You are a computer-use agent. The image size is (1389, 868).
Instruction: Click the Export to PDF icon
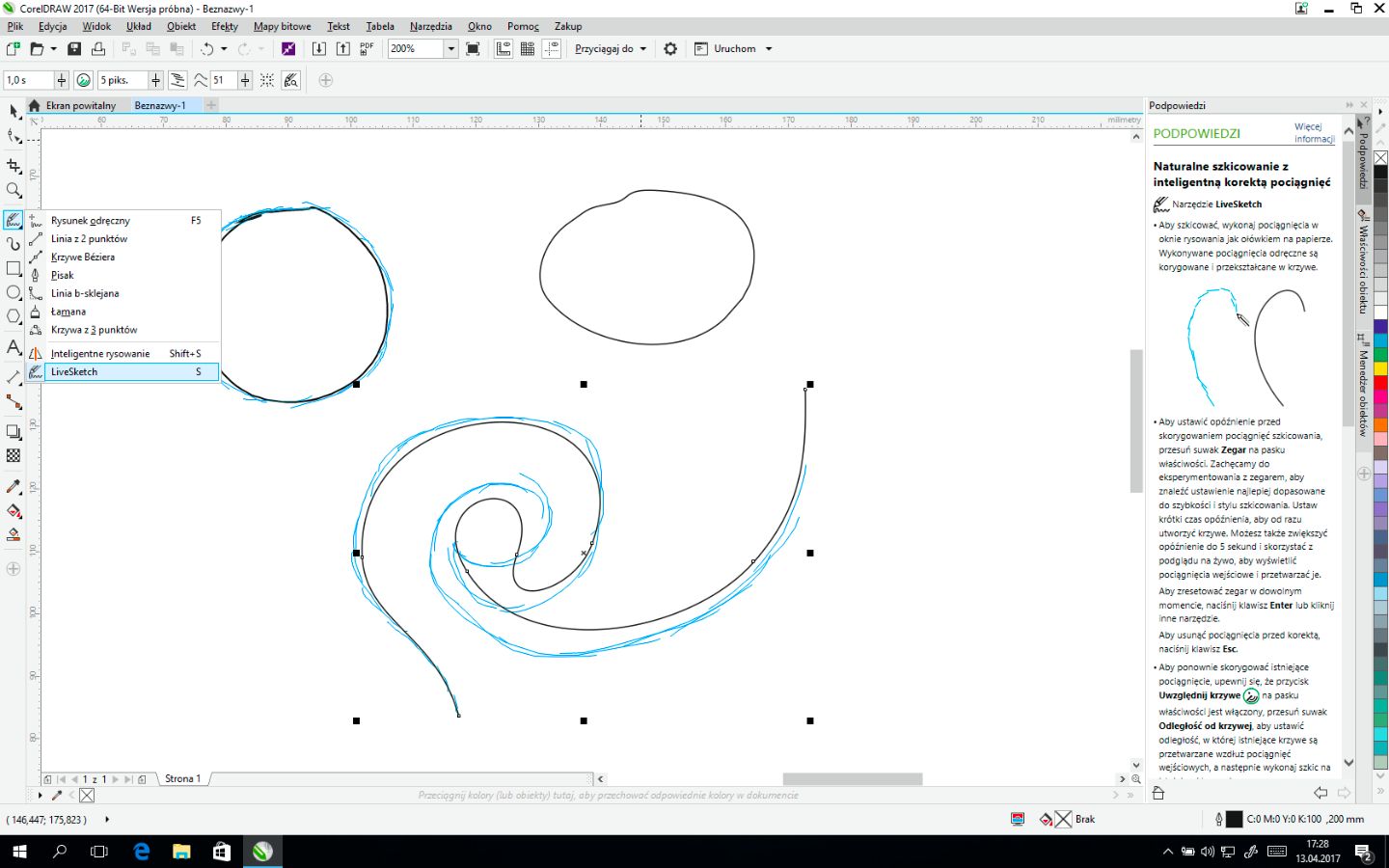367,49
